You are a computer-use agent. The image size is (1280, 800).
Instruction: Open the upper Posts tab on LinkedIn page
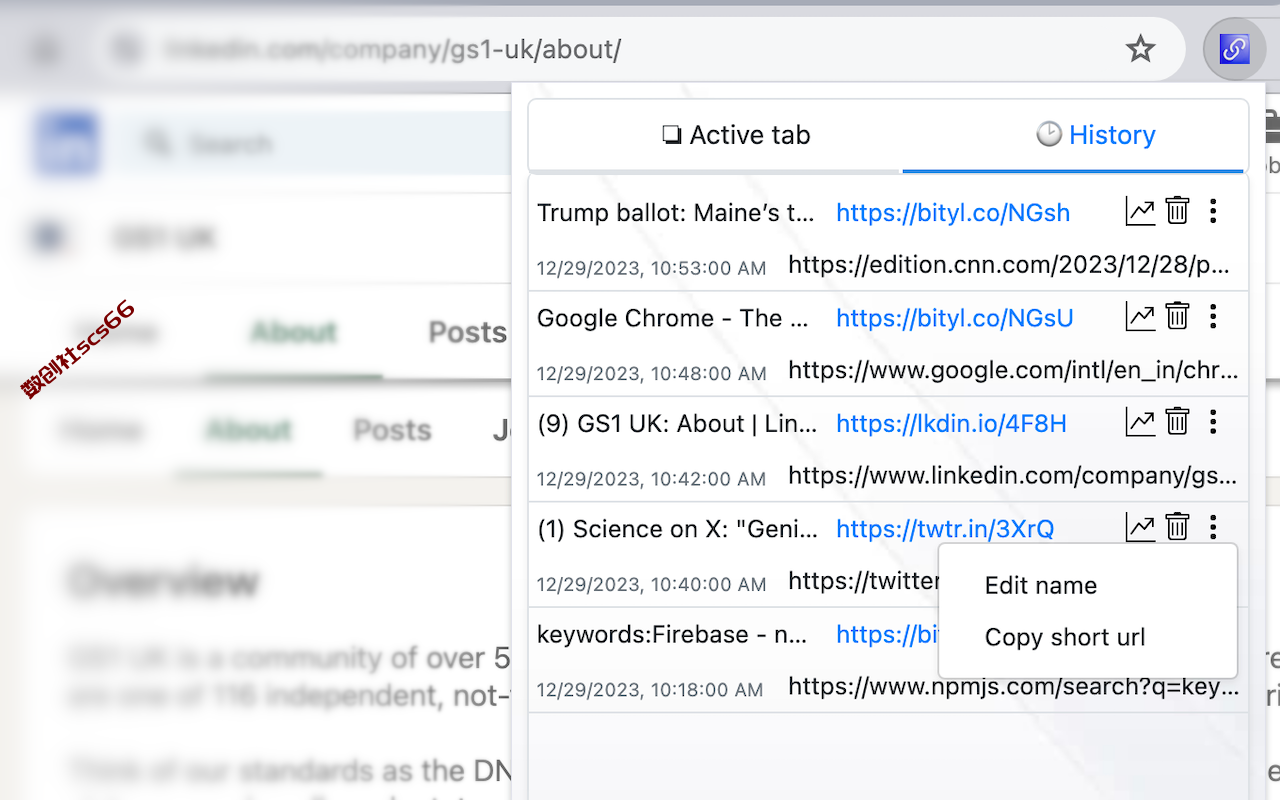[467, 332]
